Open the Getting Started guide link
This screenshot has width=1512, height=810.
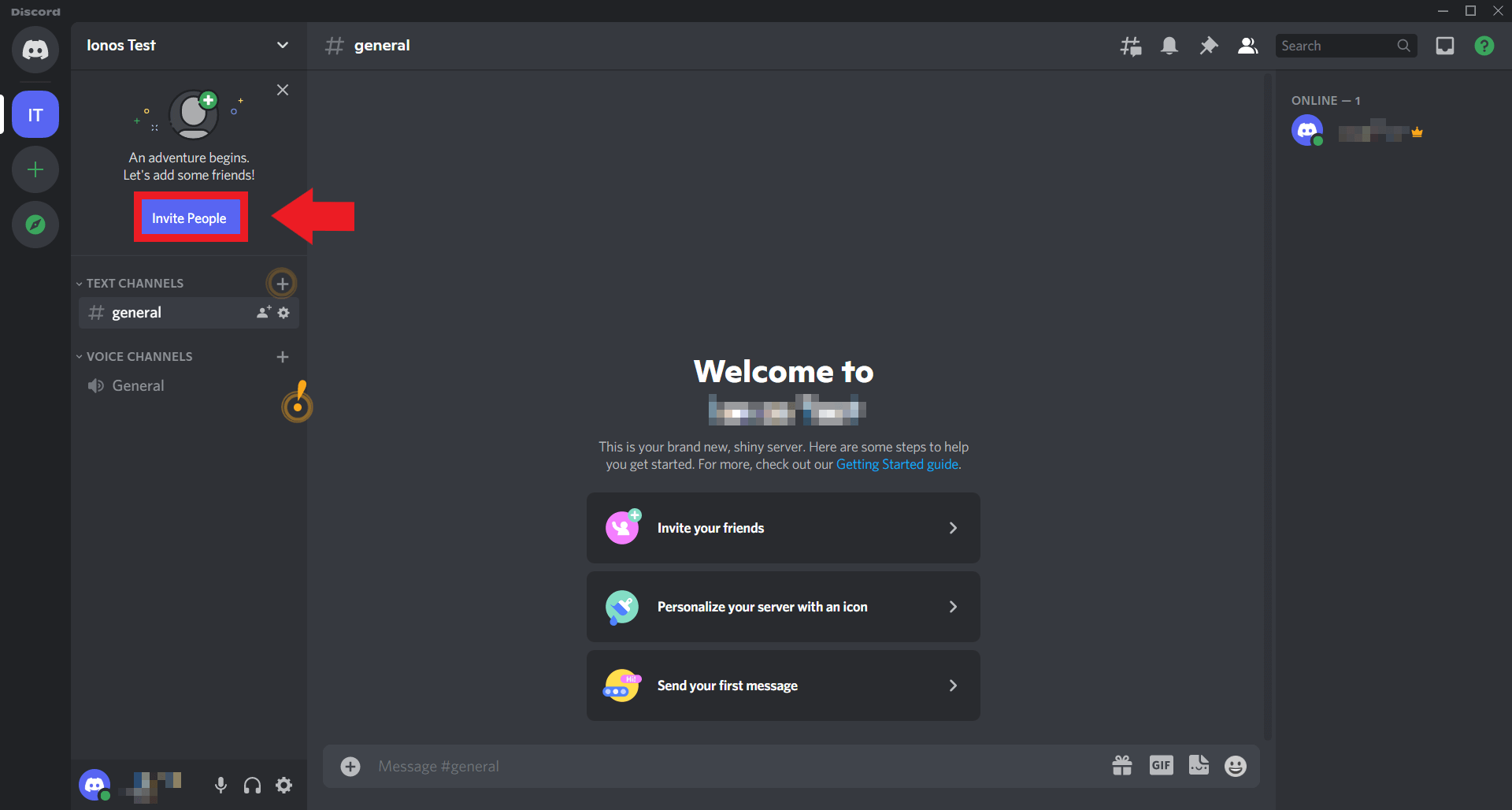tap(896, 464)
